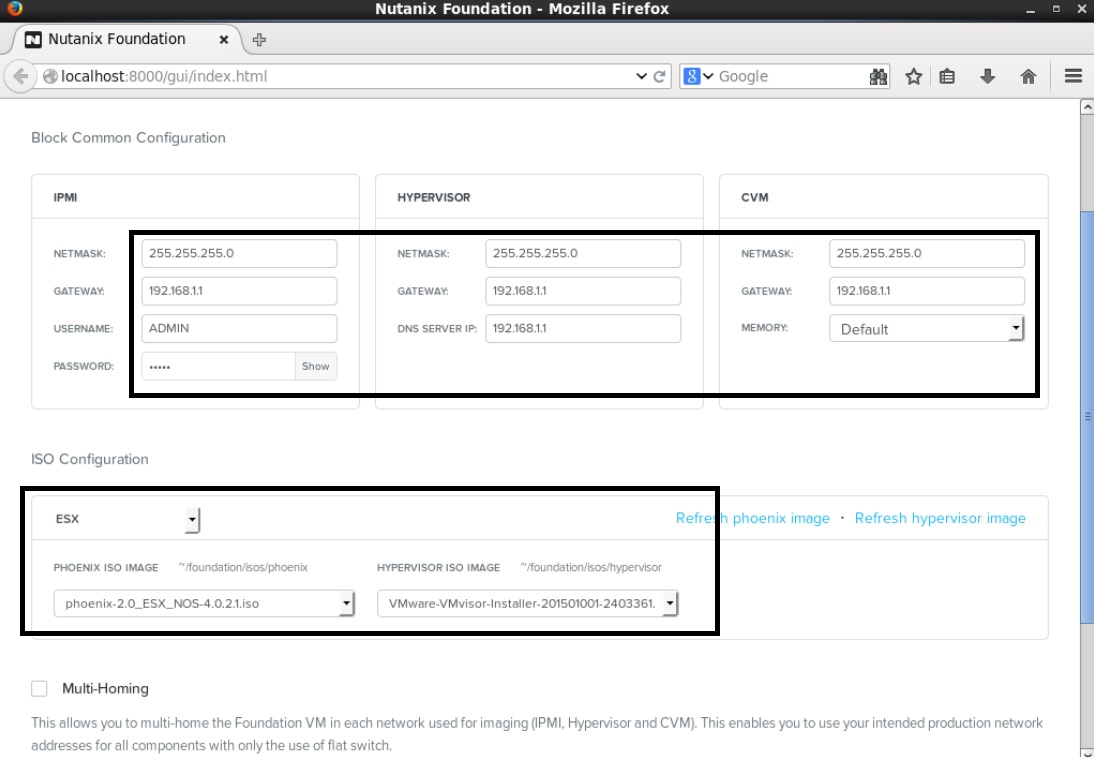Click the Refresh hypervisor image link
Image resolution: width=1094 pixels, height=757 pixels.
[940, 518]
